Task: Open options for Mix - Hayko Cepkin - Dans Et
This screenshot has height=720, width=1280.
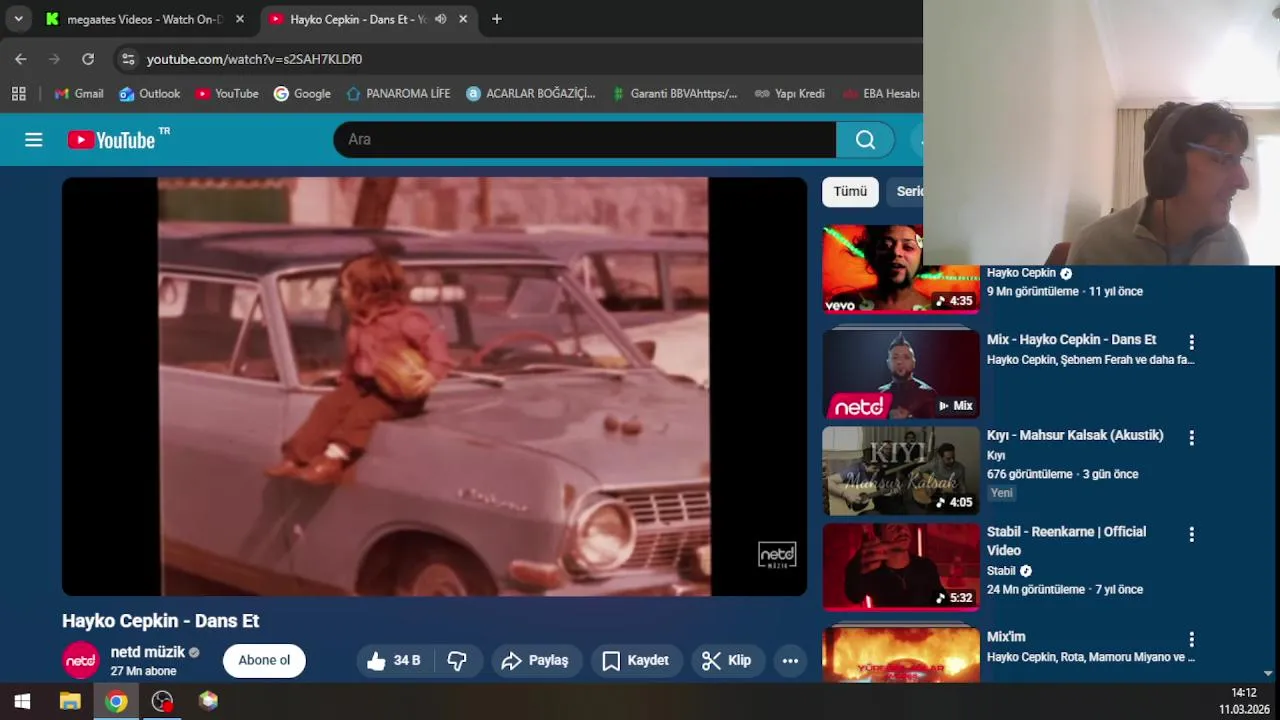Action: (1191, 342)
